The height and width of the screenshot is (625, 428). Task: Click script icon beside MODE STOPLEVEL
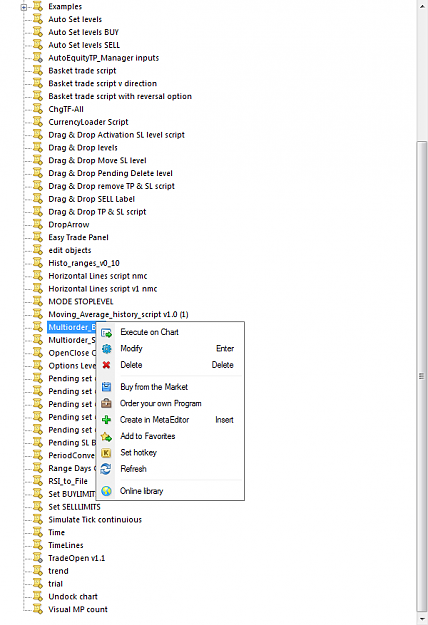click(x=38, y=301)
